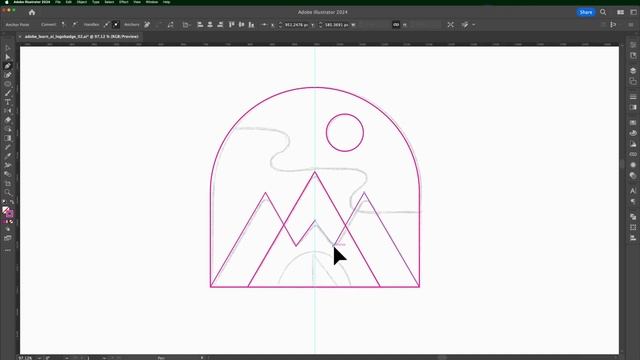Screen dimensions: 640x360
Task: Swap fill and stroke colors
Action: [x=12, y=202]
